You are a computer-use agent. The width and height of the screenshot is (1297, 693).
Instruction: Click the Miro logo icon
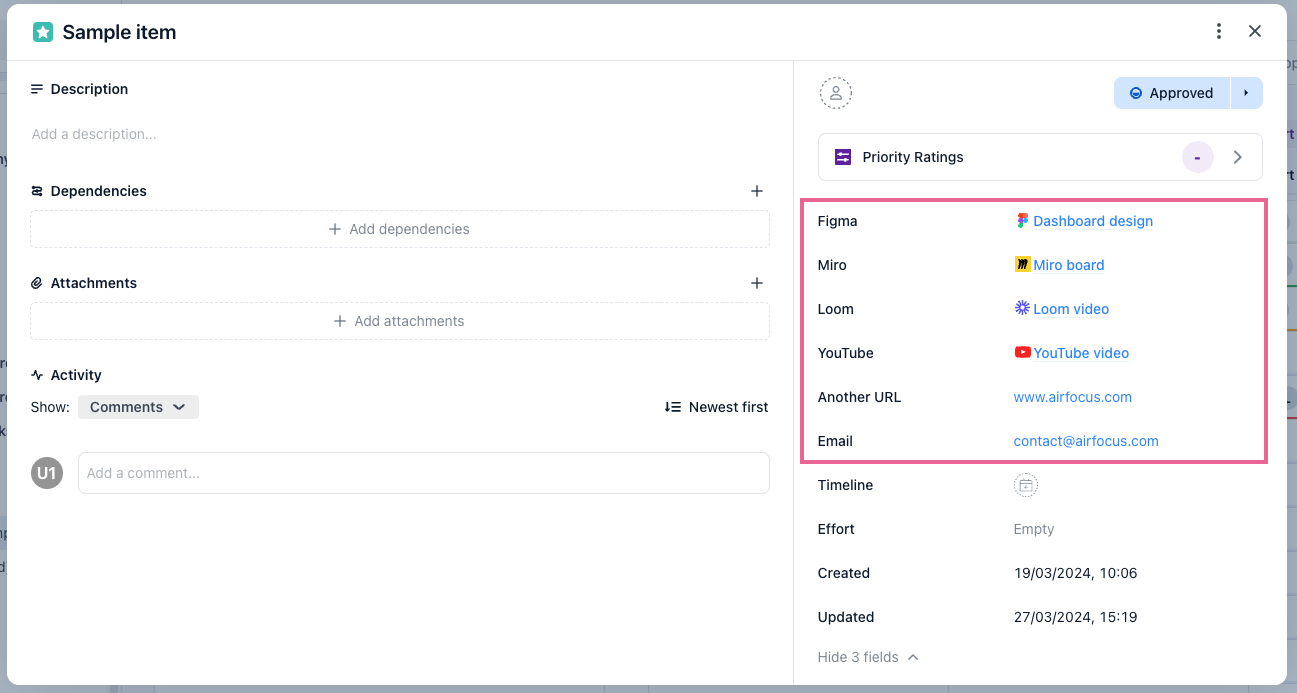(1022, 265)
